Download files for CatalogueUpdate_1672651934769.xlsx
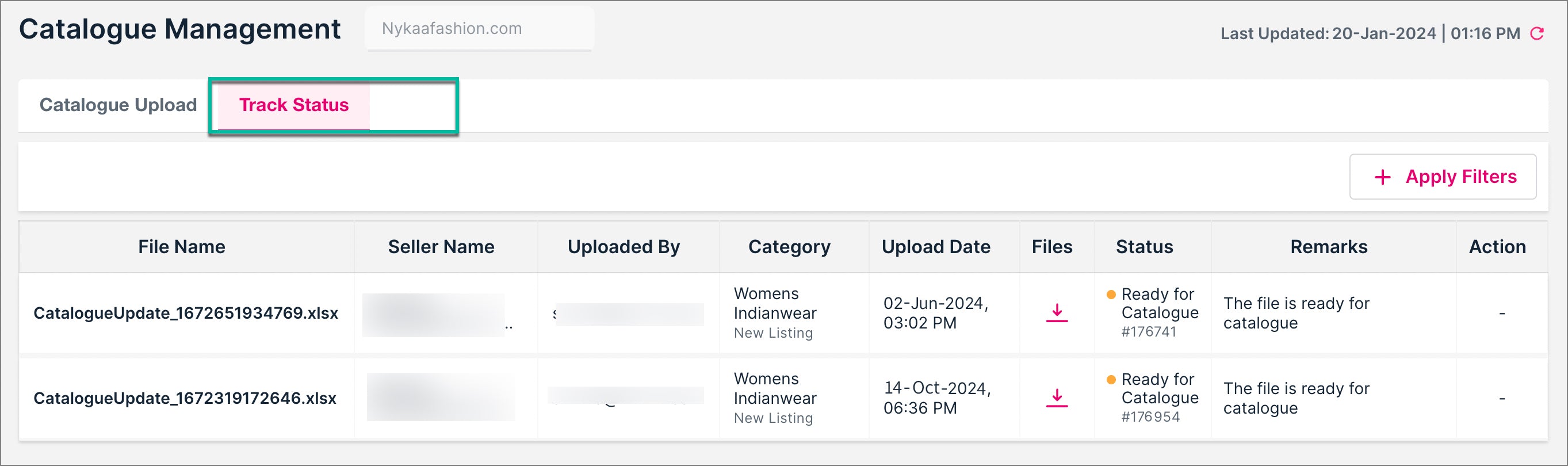This screenshot has width=1568, height=466. (1057, 312)
